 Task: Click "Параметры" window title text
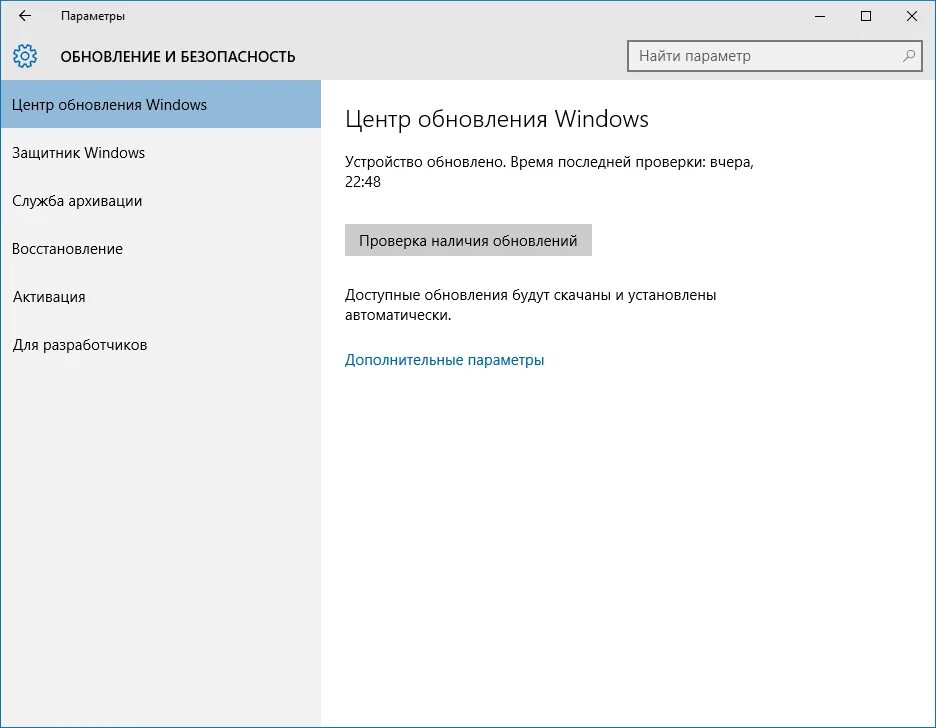[x=93, y=16]
